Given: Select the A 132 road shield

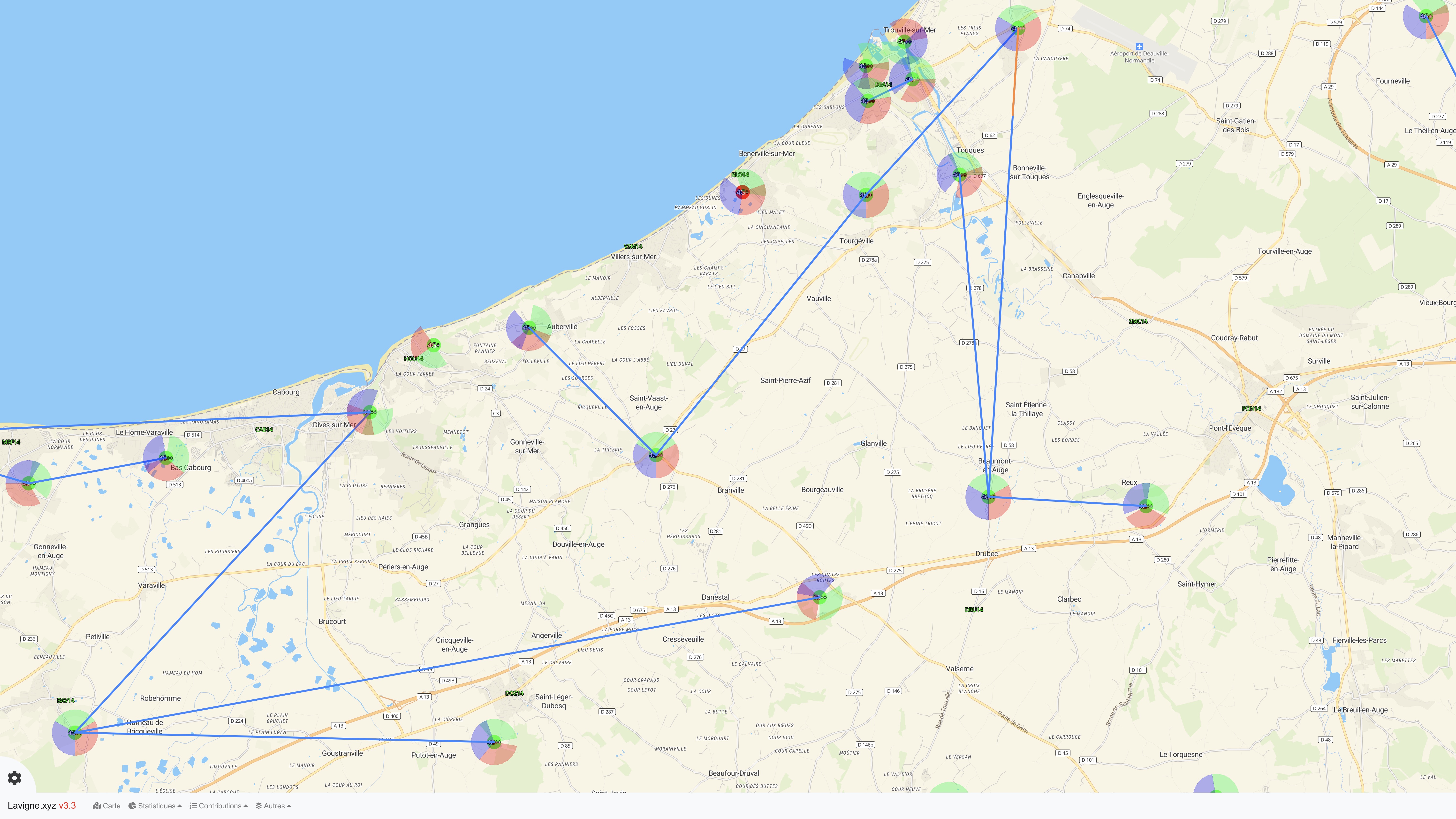Looking at the screenshot, I should pos(1276,391).
